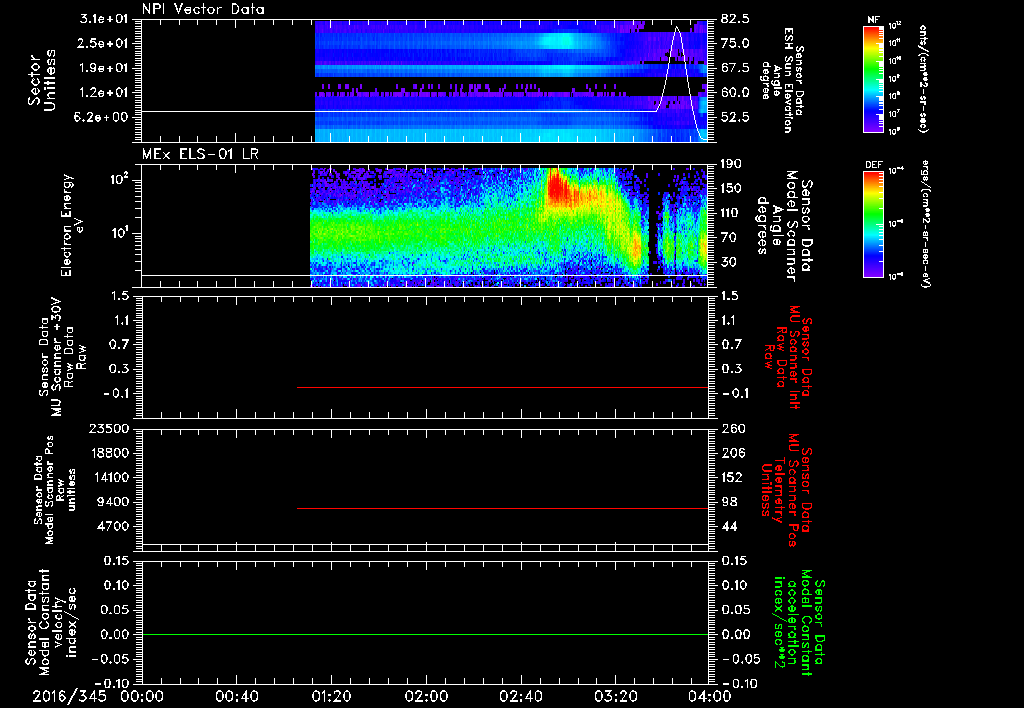
Task: Click the "18800" scanner position tick label
Action: coord(110,453)
